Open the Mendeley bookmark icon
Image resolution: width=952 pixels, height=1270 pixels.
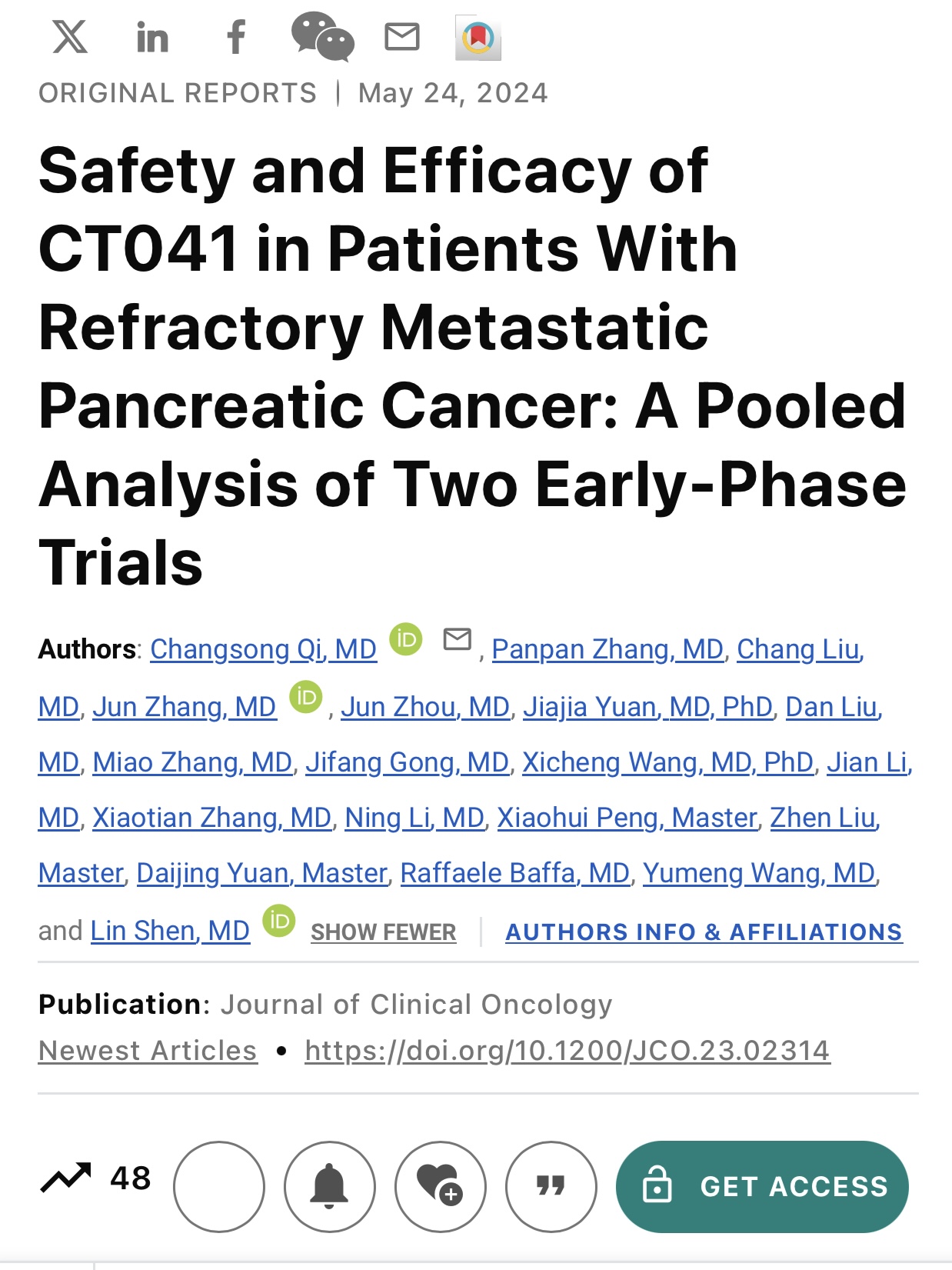pyautogui.click(x=478, y=38)
